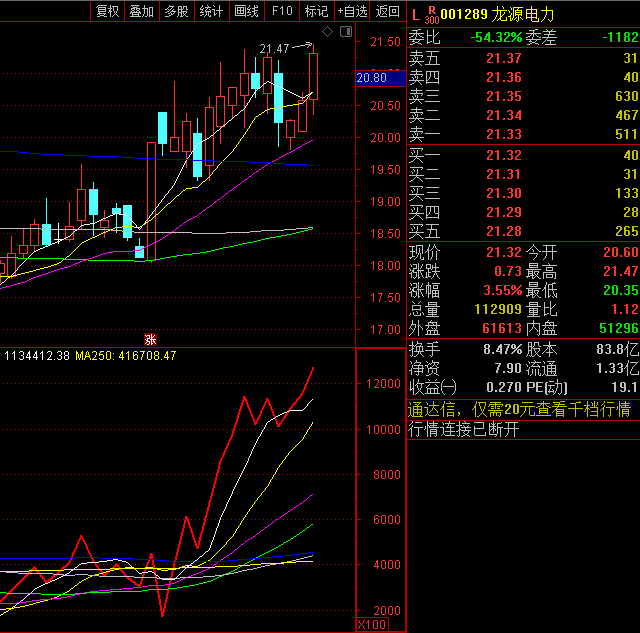Screen dimensions: 640x633
Task: Click the 21.47 high price annotation
Action: pyautogui.click(x=274, y=49)
